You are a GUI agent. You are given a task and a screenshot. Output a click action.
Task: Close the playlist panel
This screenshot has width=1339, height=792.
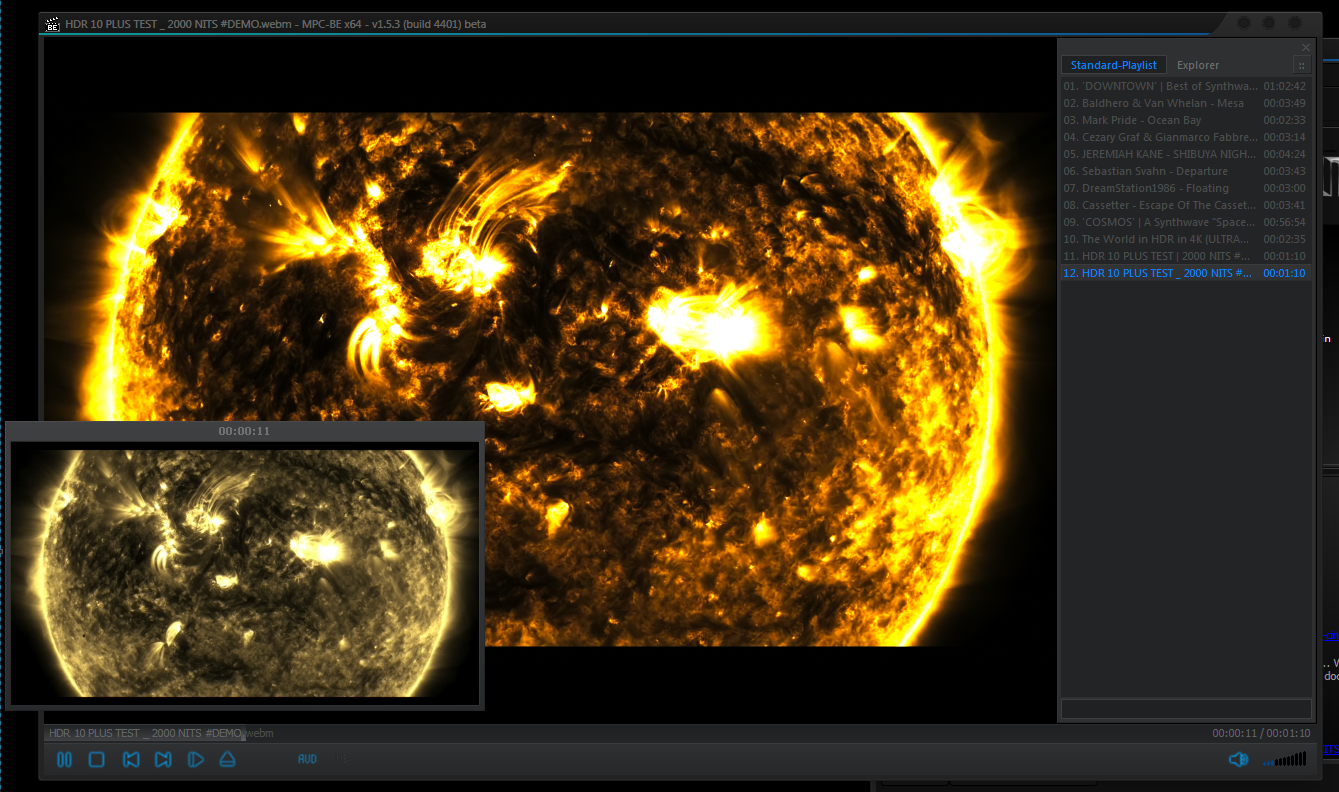coord(1305,47)
